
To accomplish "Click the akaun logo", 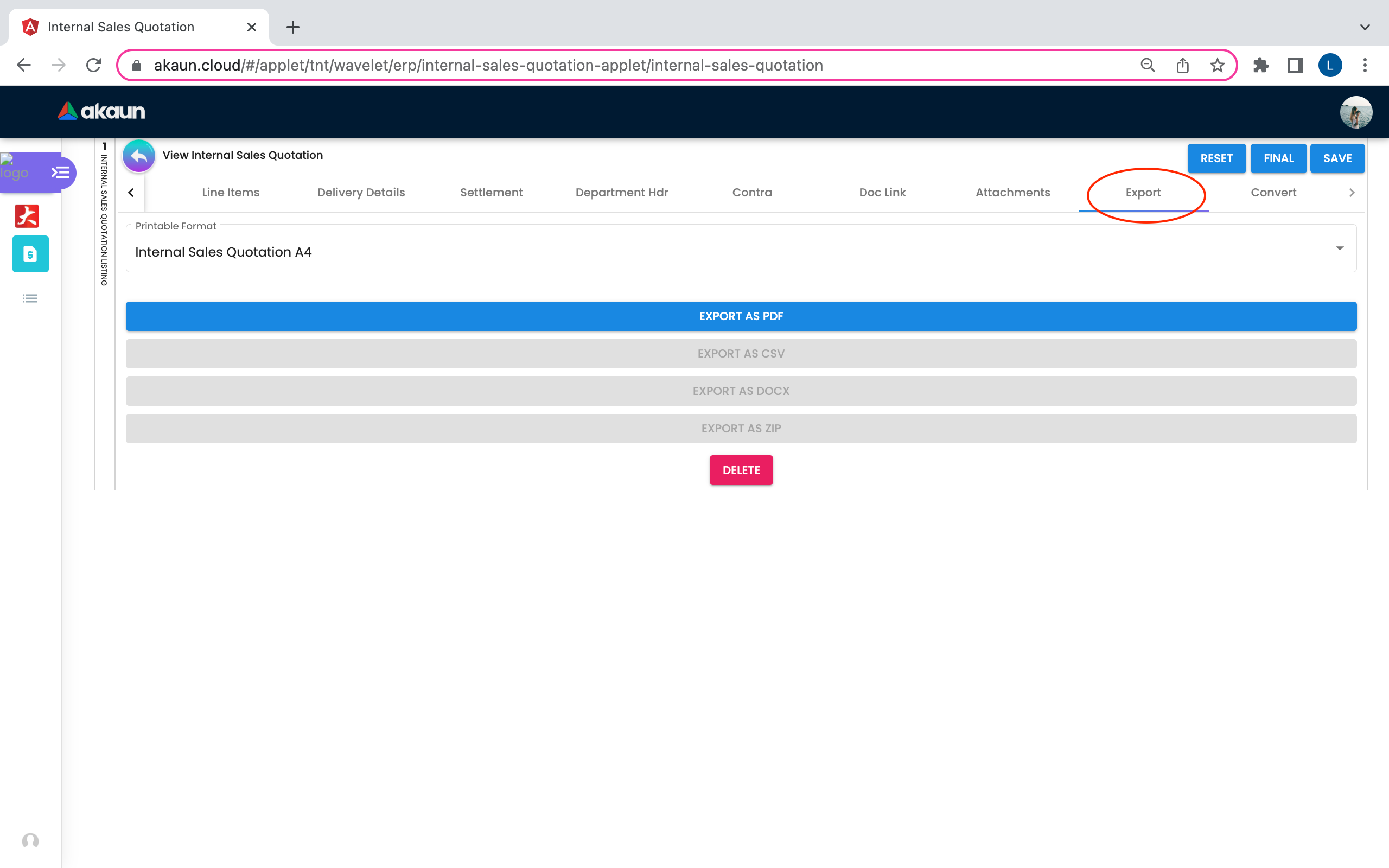I will pos(101,111).
